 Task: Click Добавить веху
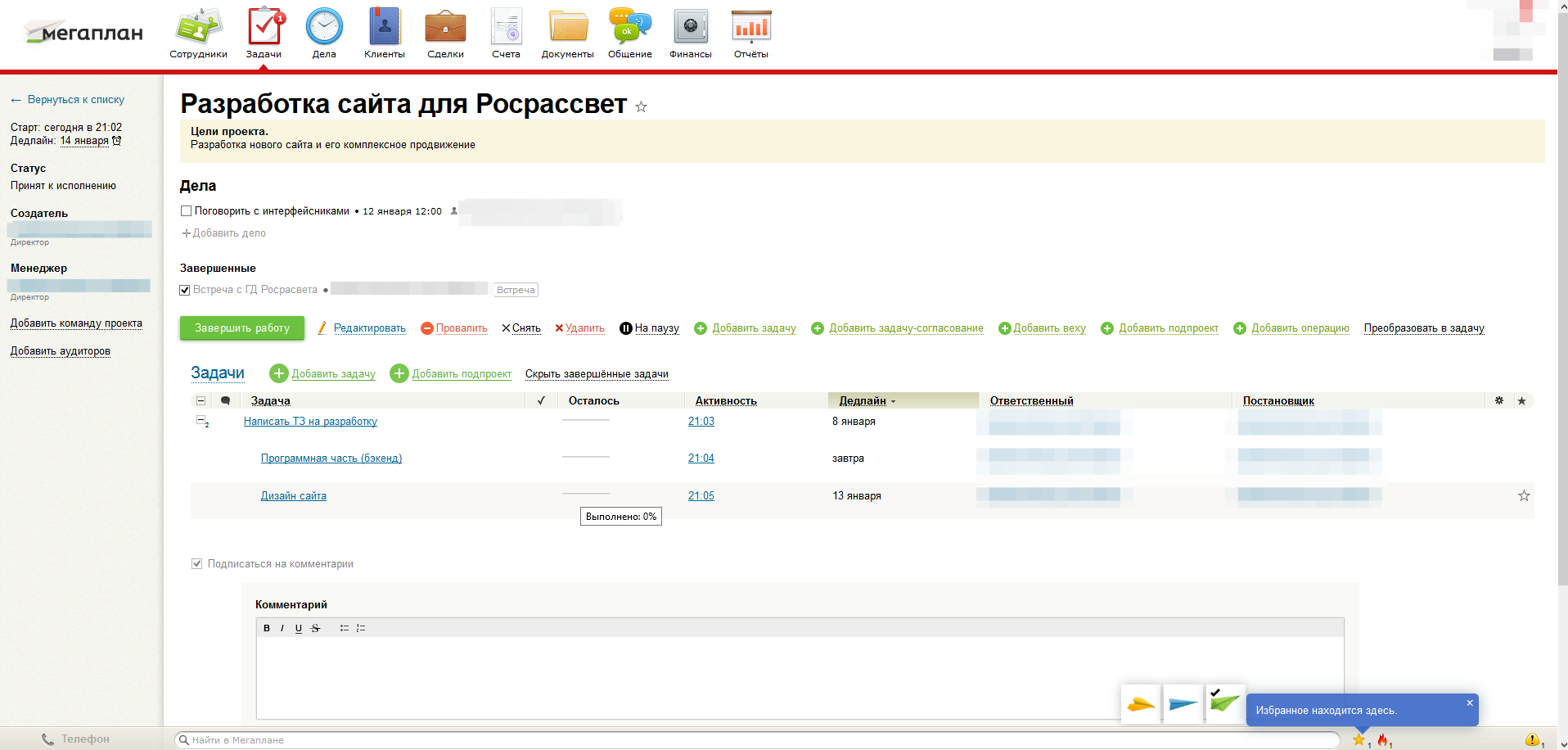coord(1049,328)
